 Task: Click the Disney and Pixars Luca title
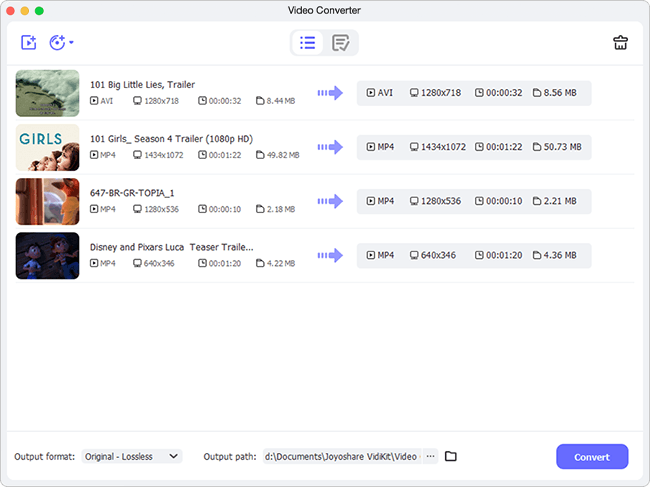pyautogui.click(x=172, y=247)
